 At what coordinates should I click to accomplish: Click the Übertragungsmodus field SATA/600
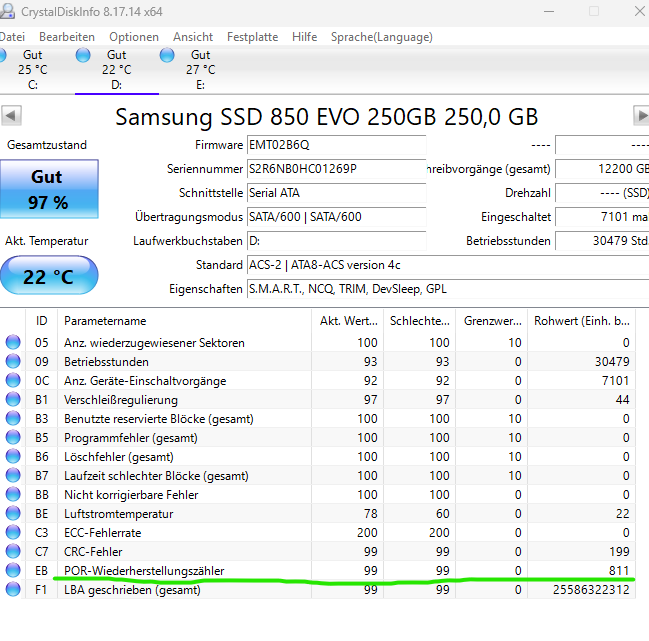(337, 217)
